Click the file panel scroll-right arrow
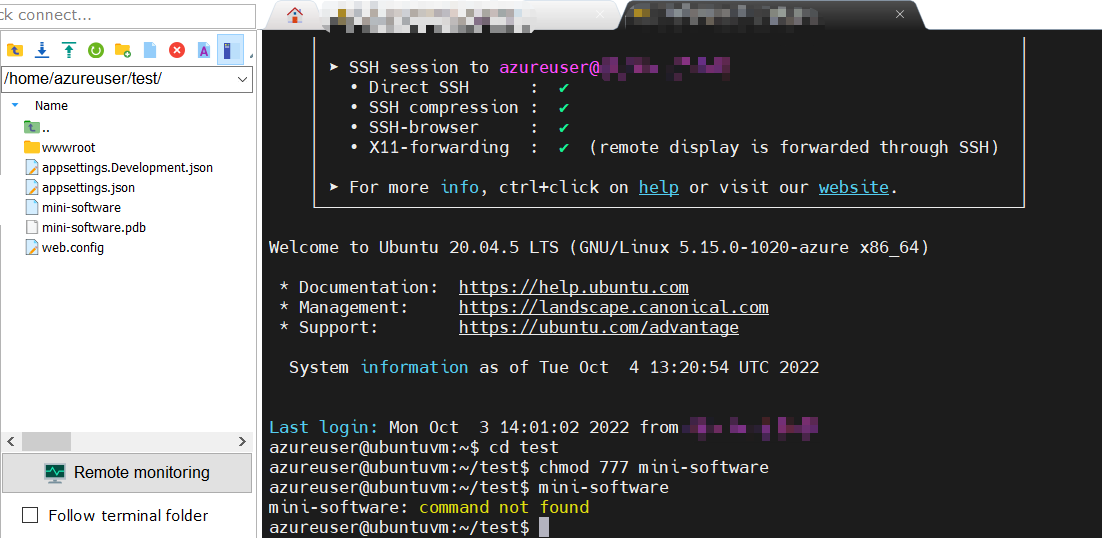The height and width of the screenshot is (538, 1102). click(242, 442)
